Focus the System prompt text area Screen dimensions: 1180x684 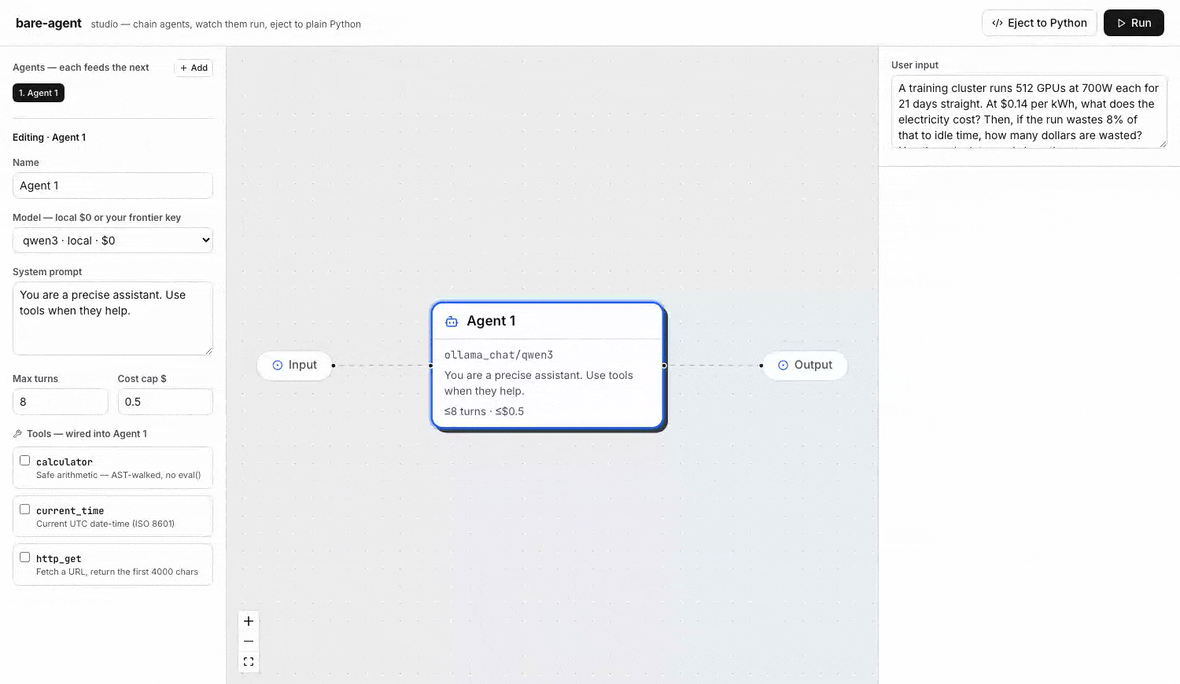(113, 318)
